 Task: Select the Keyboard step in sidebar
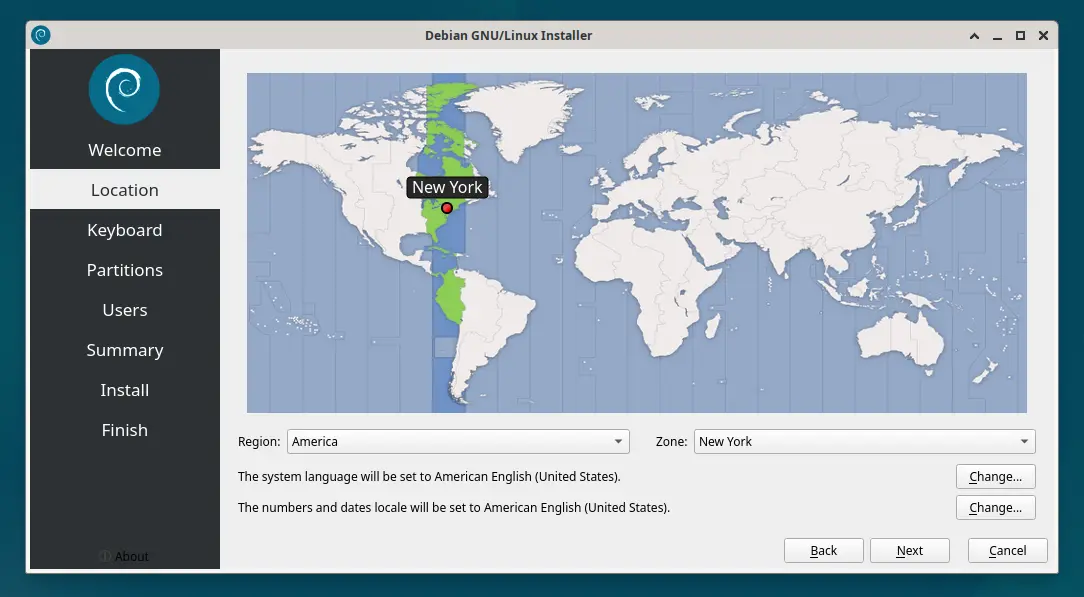[125, 230]
